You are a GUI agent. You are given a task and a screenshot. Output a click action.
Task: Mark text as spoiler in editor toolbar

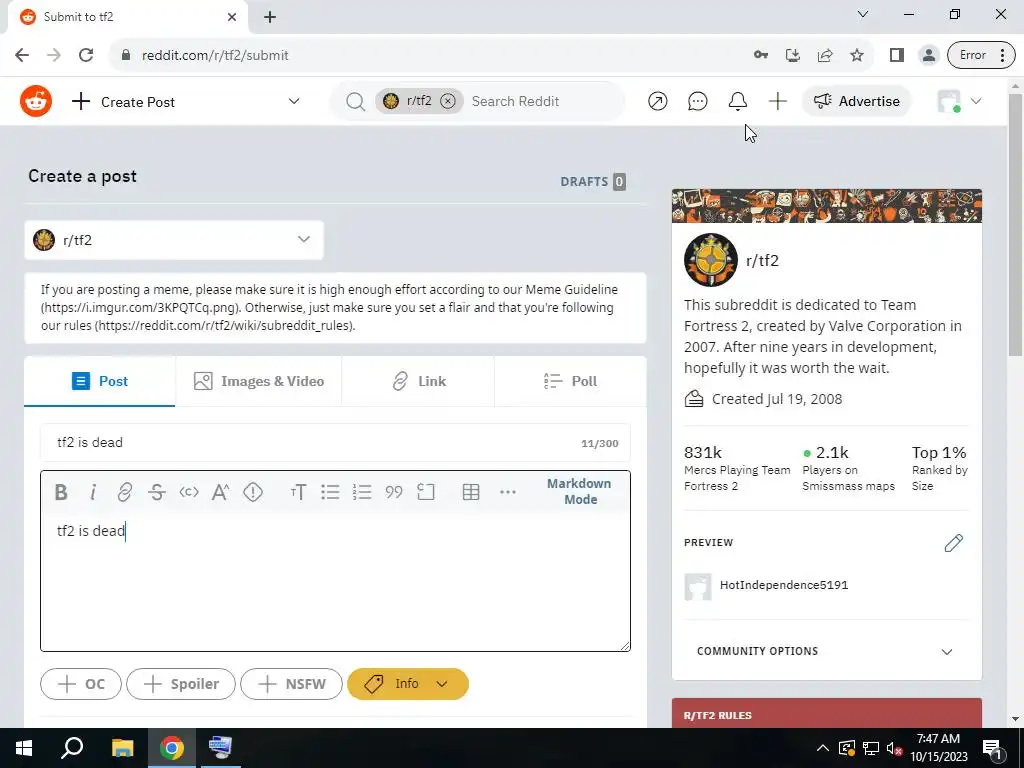click(253, 492)
